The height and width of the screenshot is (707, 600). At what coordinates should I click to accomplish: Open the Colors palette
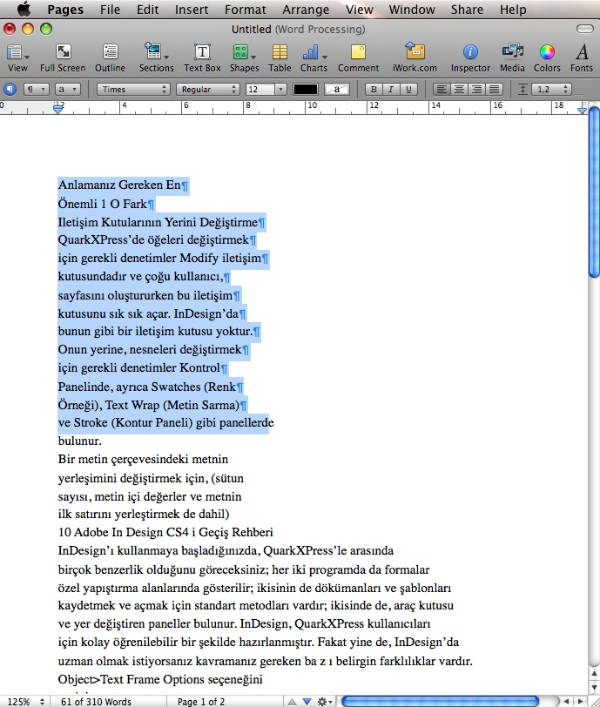pyautogui.click(x=547, y=58)
